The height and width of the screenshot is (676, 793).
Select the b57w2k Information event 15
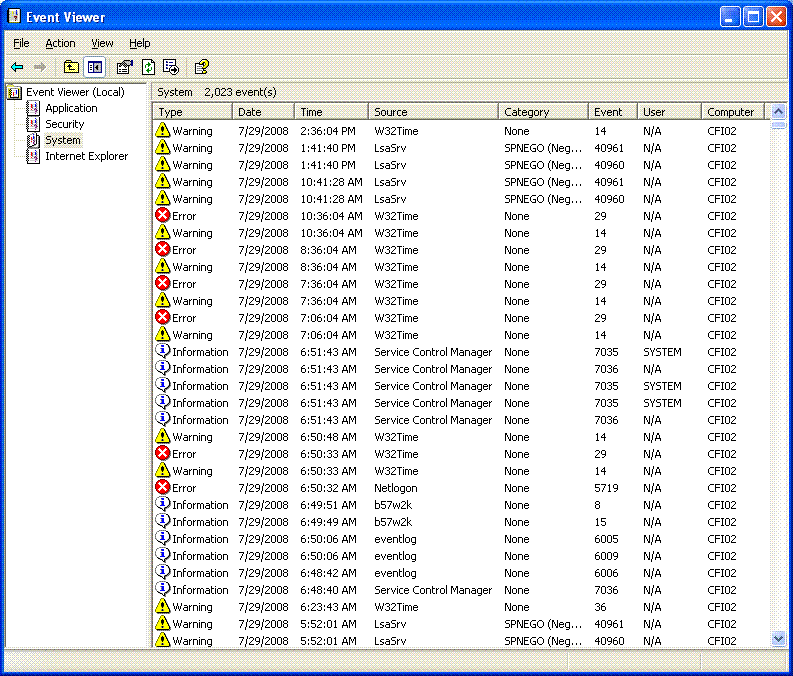click(392, 522)
